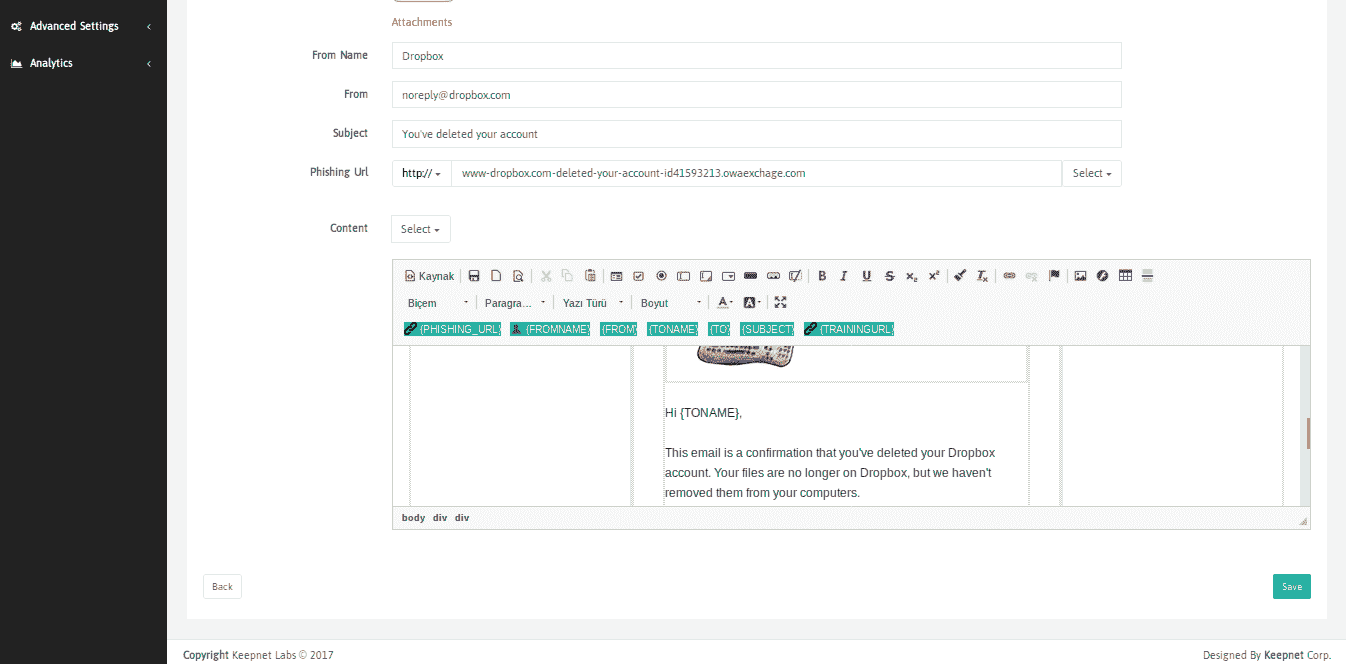The width and height of the screenshot is (1346, 664).
Task: Insert the {PHISHING_URL} merge tag
Action: coord(452,329)
